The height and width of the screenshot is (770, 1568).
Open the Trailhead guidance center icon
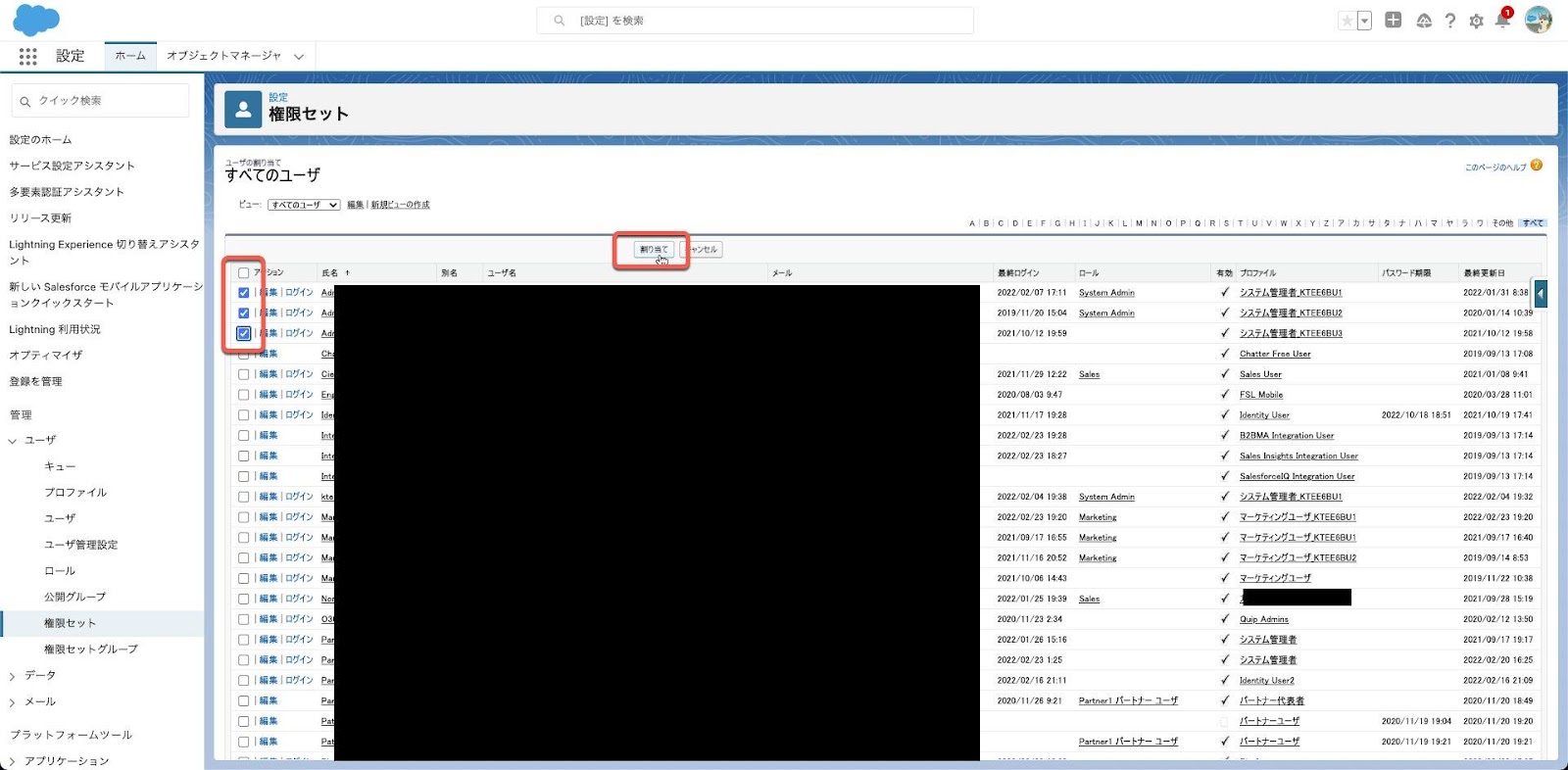1424,21
